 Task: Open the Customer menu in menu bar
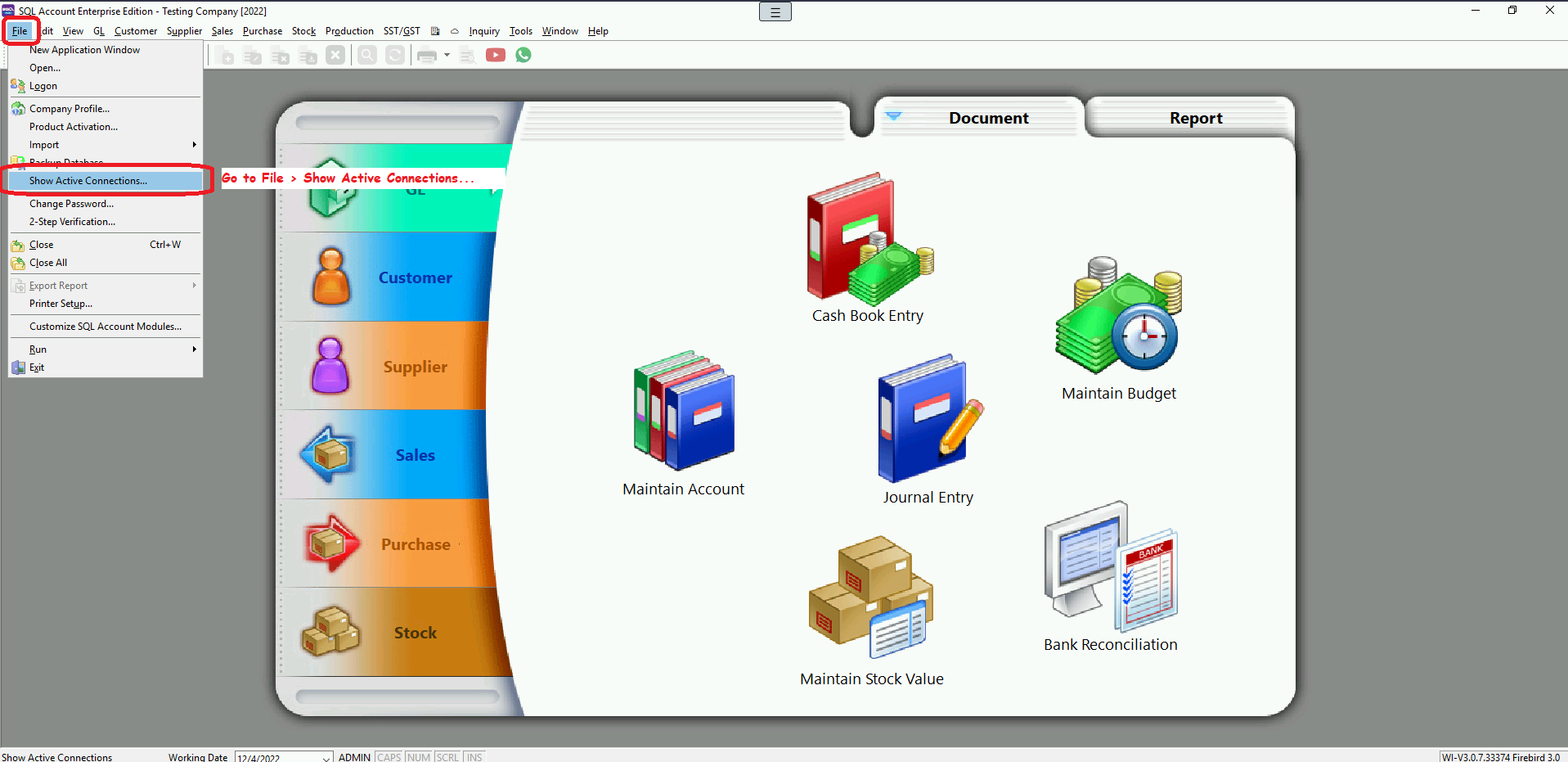pos(136,31)
